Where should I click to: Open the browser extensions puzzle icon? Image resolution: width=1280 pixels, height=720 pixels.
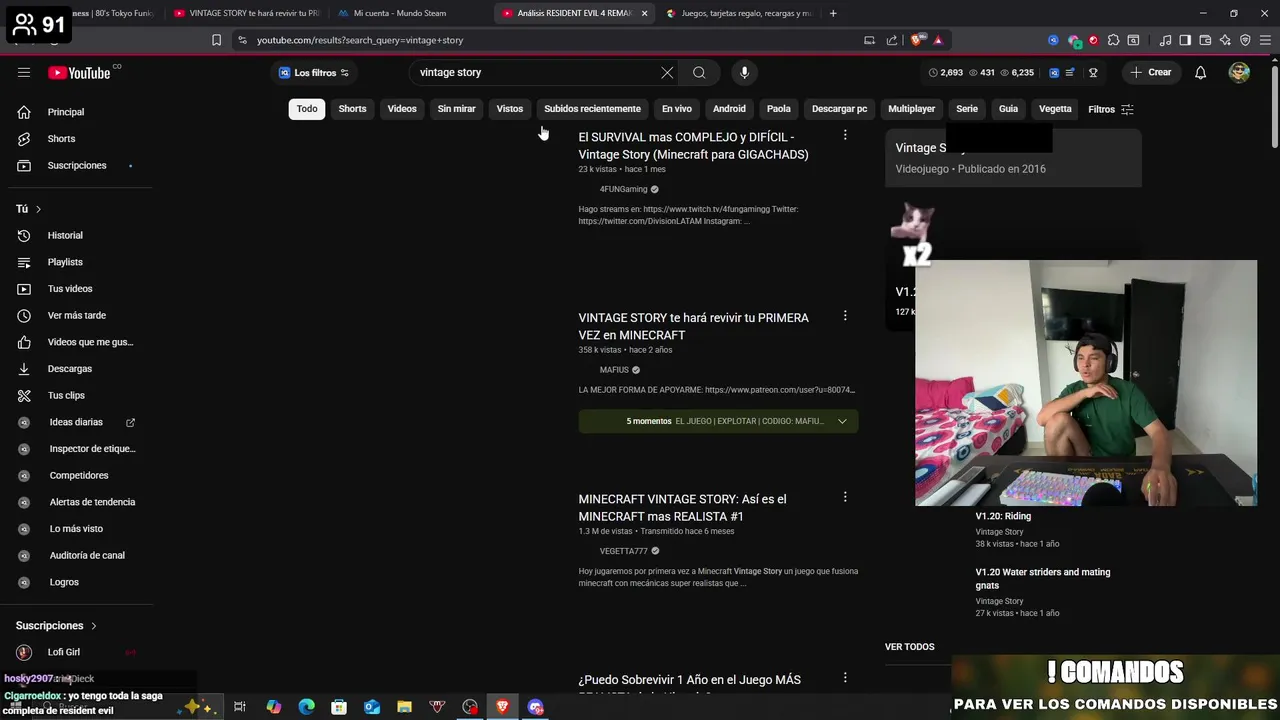tap(1113, 40)
